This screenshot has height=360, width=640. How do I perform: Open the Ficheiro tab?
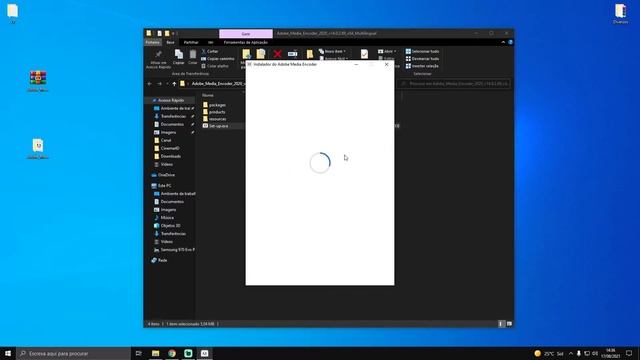[153, 42]
